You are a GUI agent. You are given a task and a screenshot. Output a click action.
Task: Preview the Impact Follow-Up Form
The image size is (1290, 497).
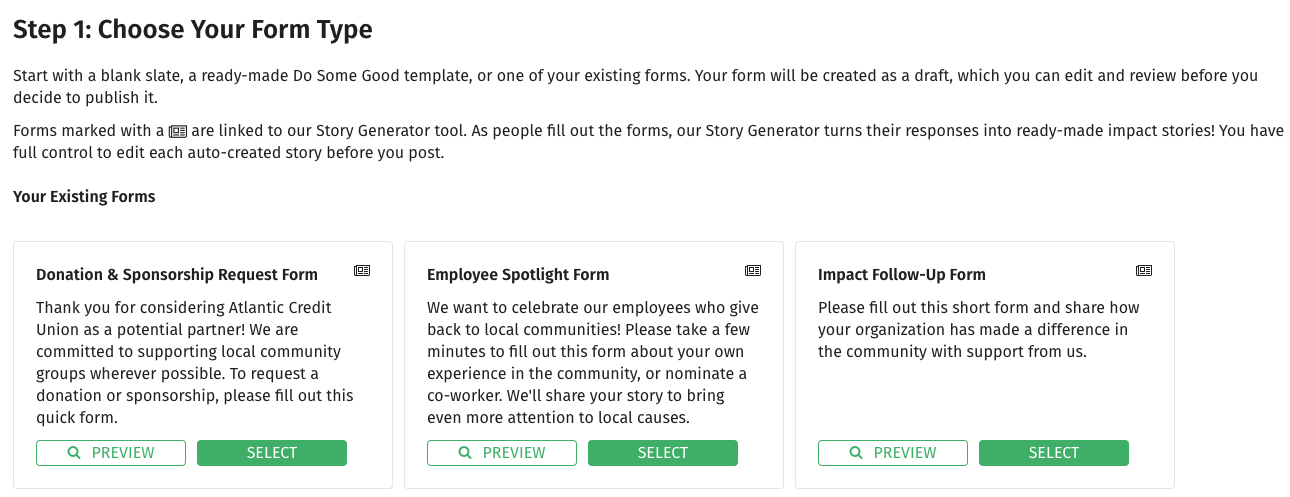pos(893,453)
